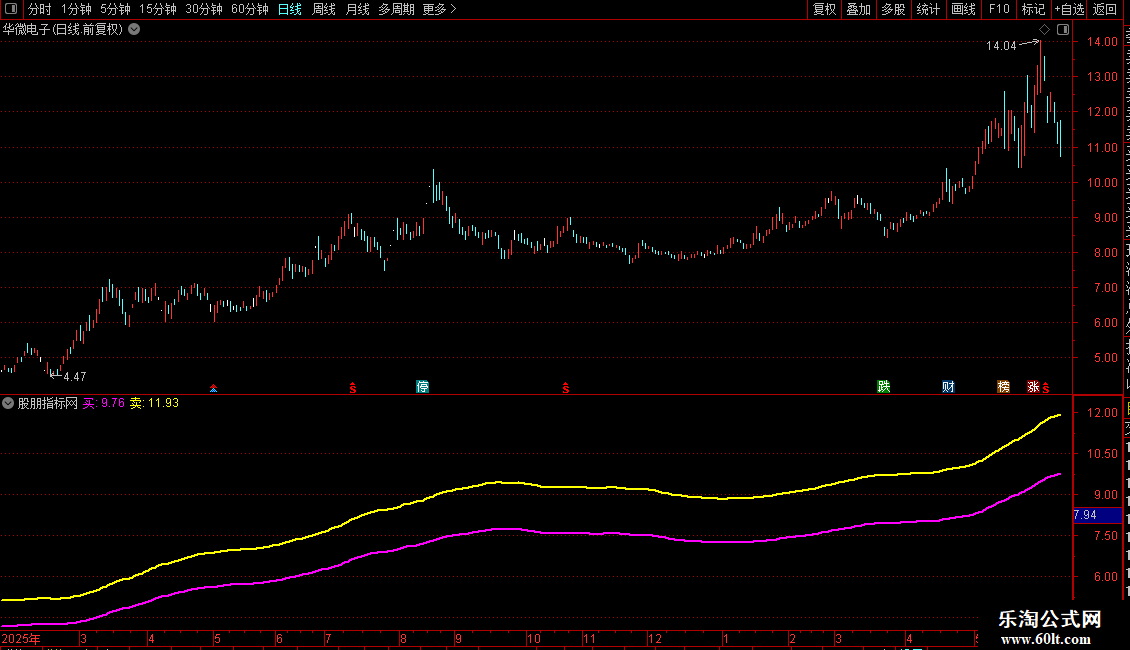
Task: Click the 4.47 low price label
Action: click(x=75, y=377)
